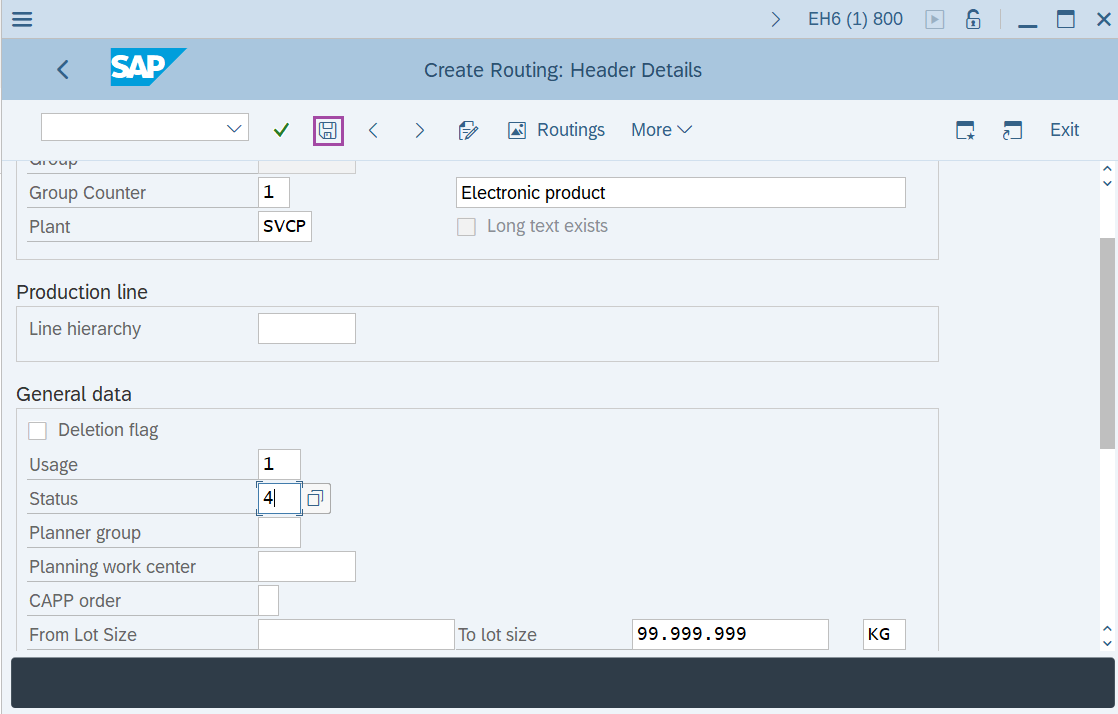This screenshot has width=1118, height=714.
Task: Enable the Deletion flag checkbox
Action: [x=37, y=430]
